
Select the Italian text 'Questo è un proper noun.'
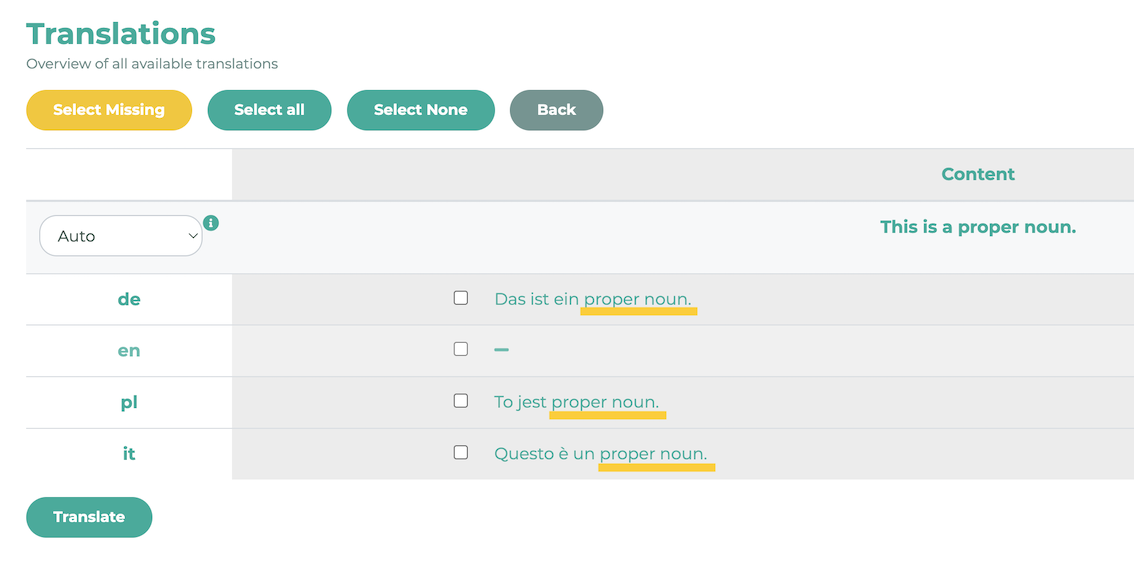(x=600, y=454)
